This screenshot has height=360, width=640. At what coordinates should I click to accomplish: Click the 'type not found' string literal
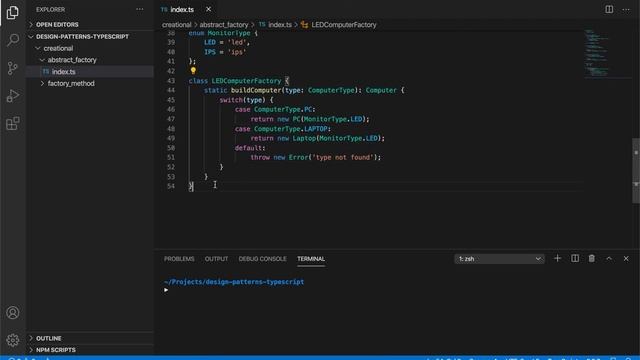tap(342, 158)
